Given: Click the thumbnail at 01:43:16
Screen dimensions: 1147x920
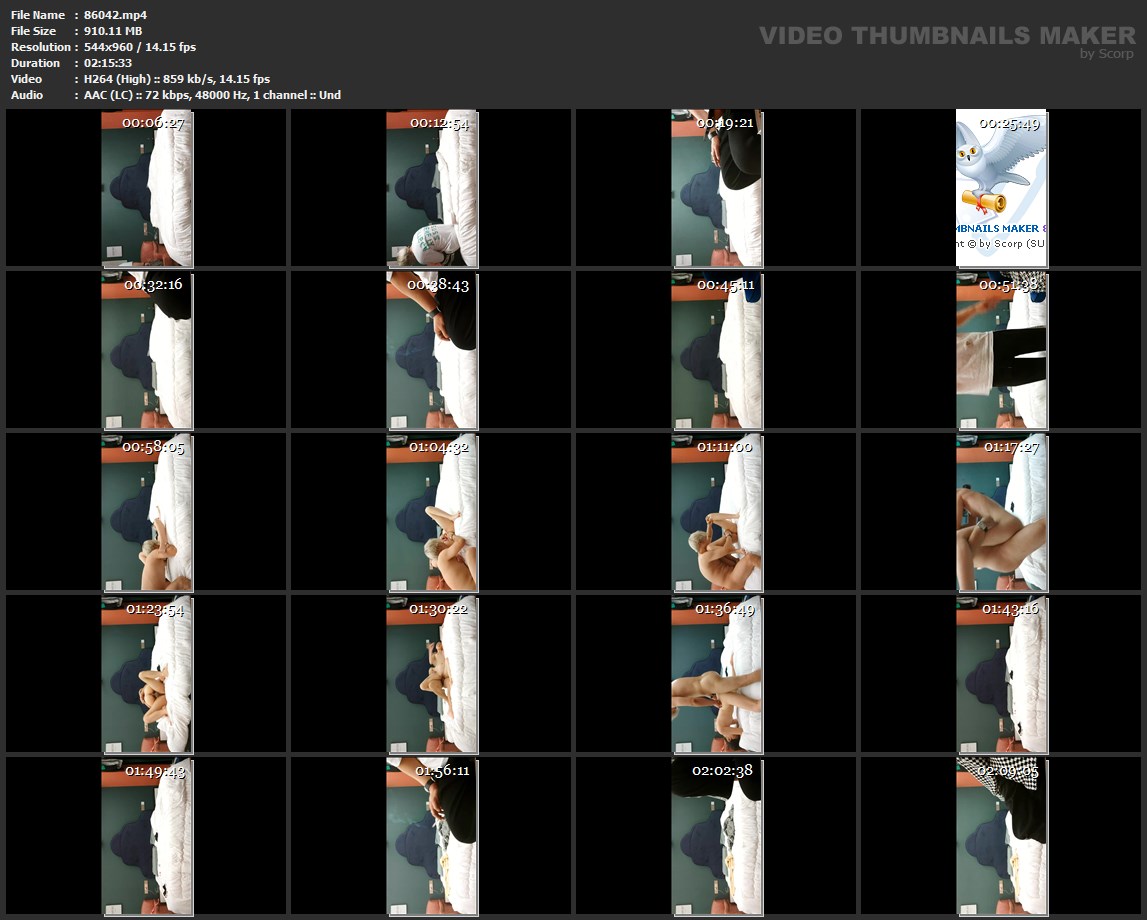Looking at the screenshot, I should click(1001, 674).
